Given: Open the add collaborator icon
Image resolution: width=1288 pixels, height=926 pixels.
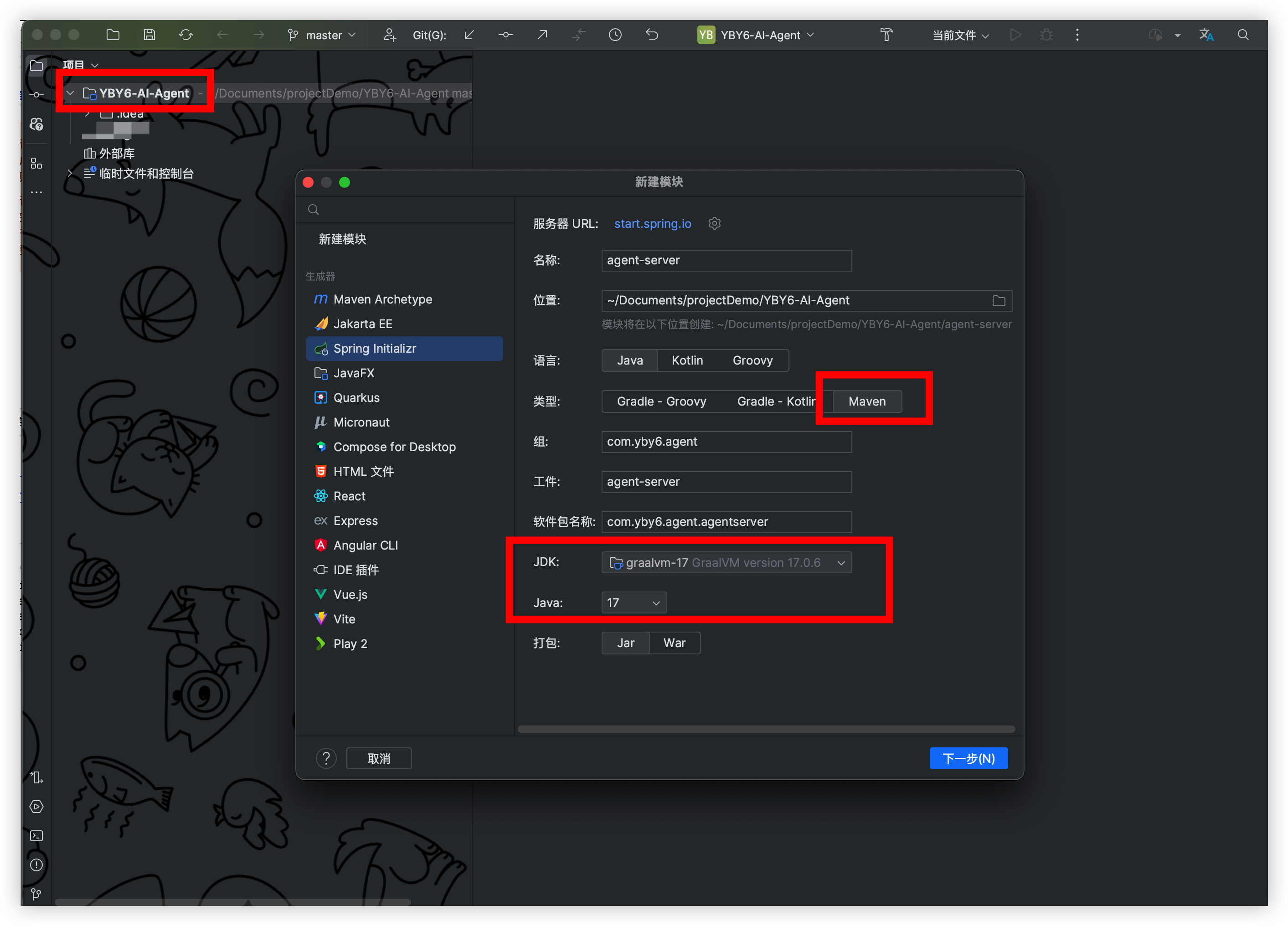Looking at the screenshot, I should click(390, 35).
